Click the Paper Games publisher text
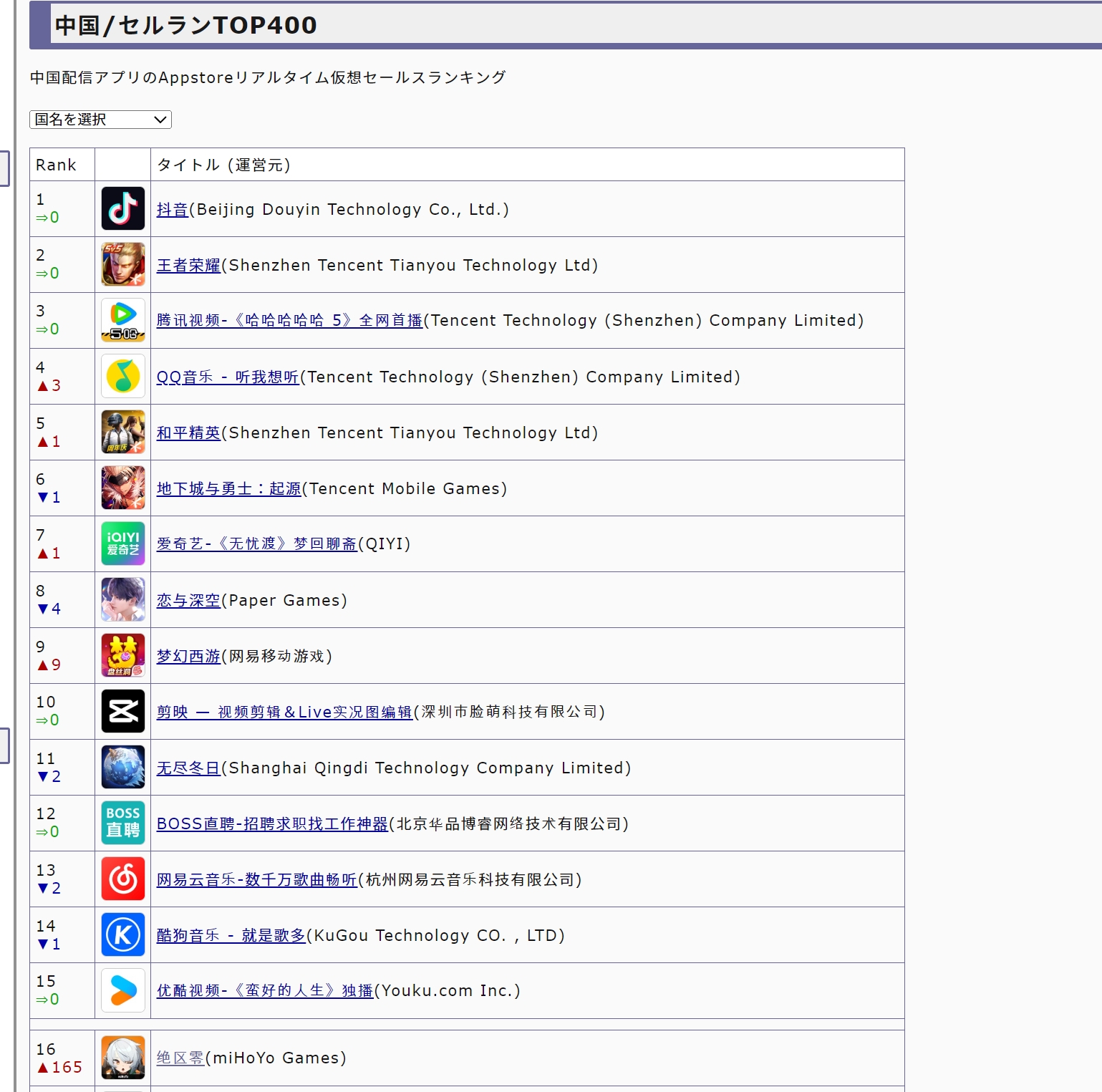Screen dimensions: 1102x1092 tap(284, 601)
